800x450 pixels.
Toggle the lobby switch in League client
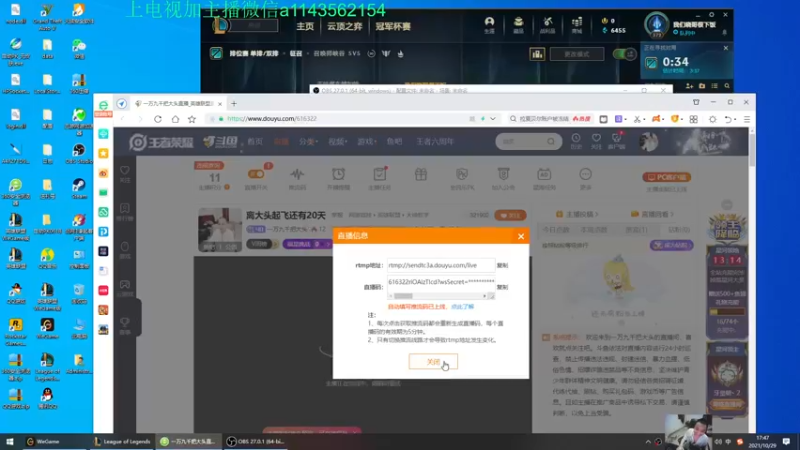pyautogui.click(x=624, y=54)
